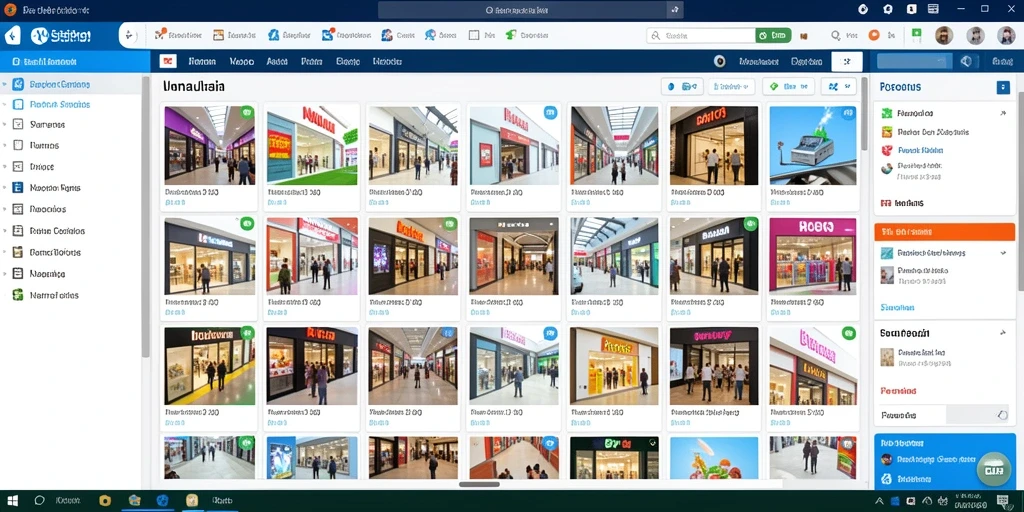Expand the second sidebar item's arrow

coord(5,104)
